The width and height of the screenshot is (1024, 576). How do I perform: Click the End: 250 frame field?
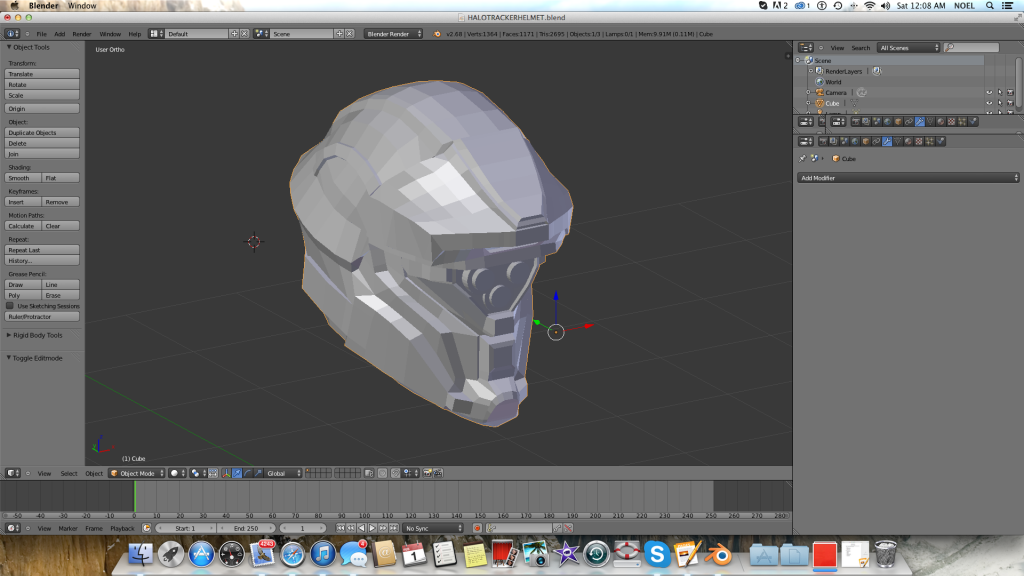[246, 528]
